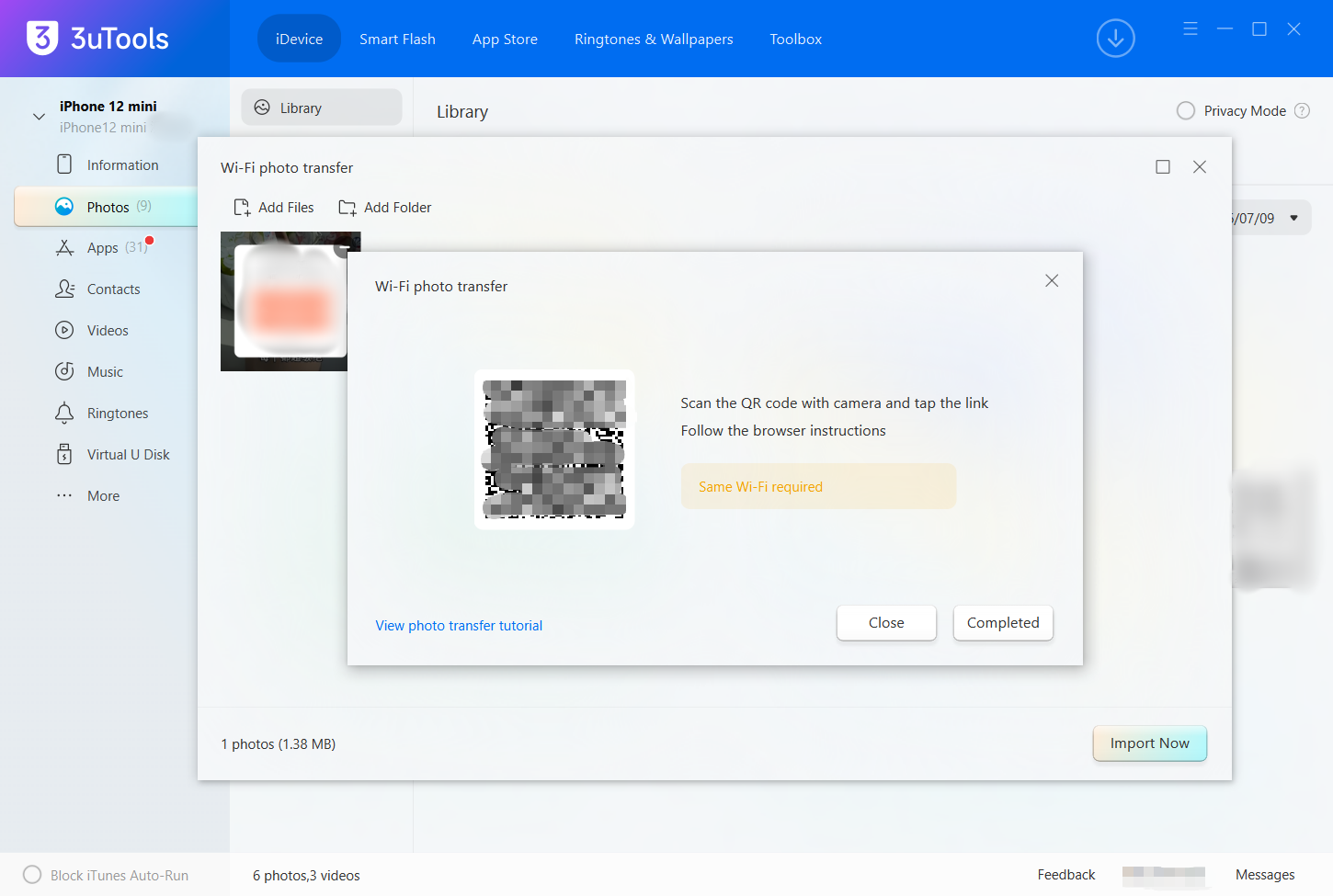Close the outer Wi-Fi photo transfer window
This screenshot has width=1333, height=896.
(x=1200, y=166)
